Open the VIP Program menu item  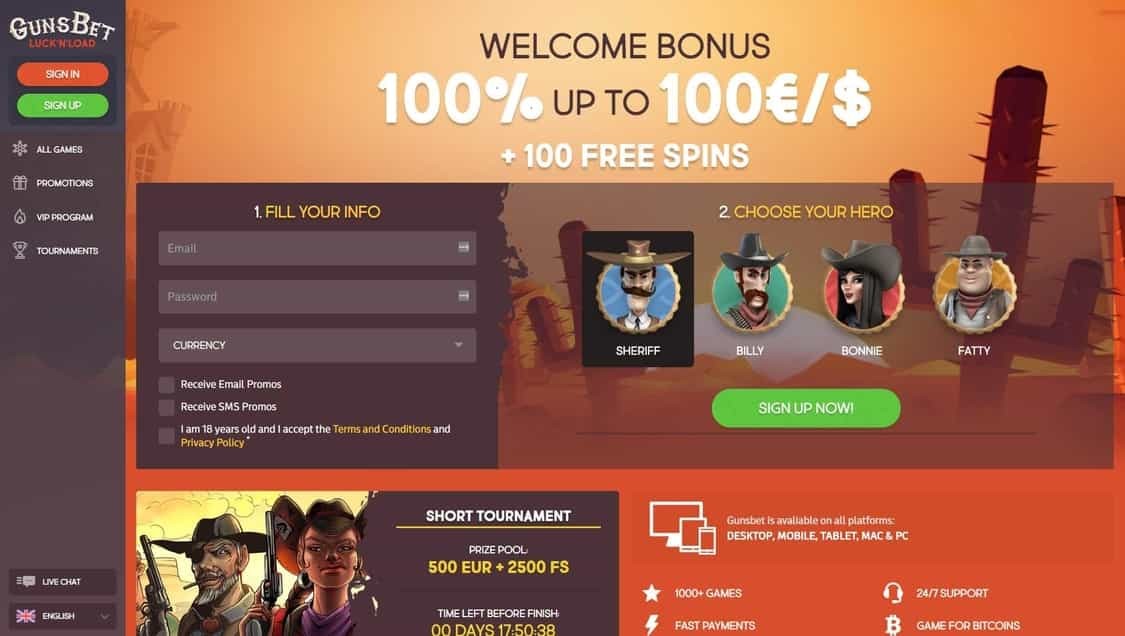point(64,217)
